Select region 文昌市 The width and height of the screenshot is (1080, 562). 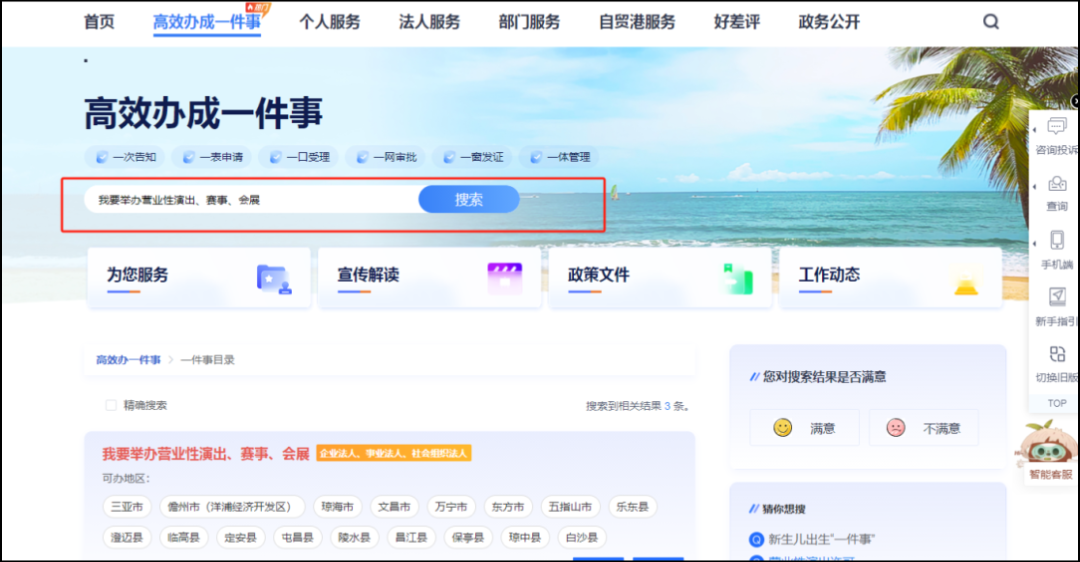[x=394, y=507]
